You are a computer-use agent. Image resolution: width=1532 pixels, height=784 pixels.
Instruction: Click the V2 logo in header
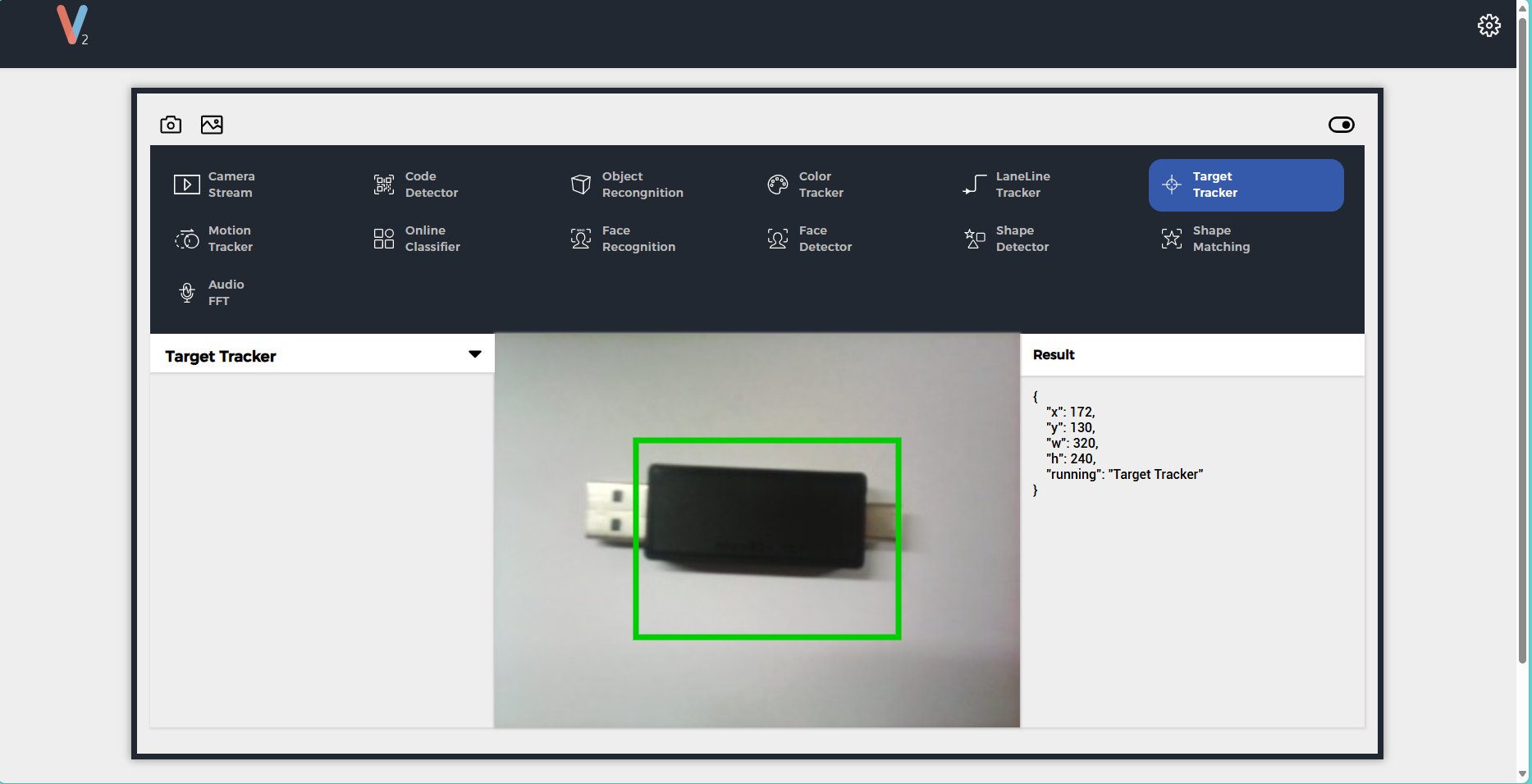point(72,25)
